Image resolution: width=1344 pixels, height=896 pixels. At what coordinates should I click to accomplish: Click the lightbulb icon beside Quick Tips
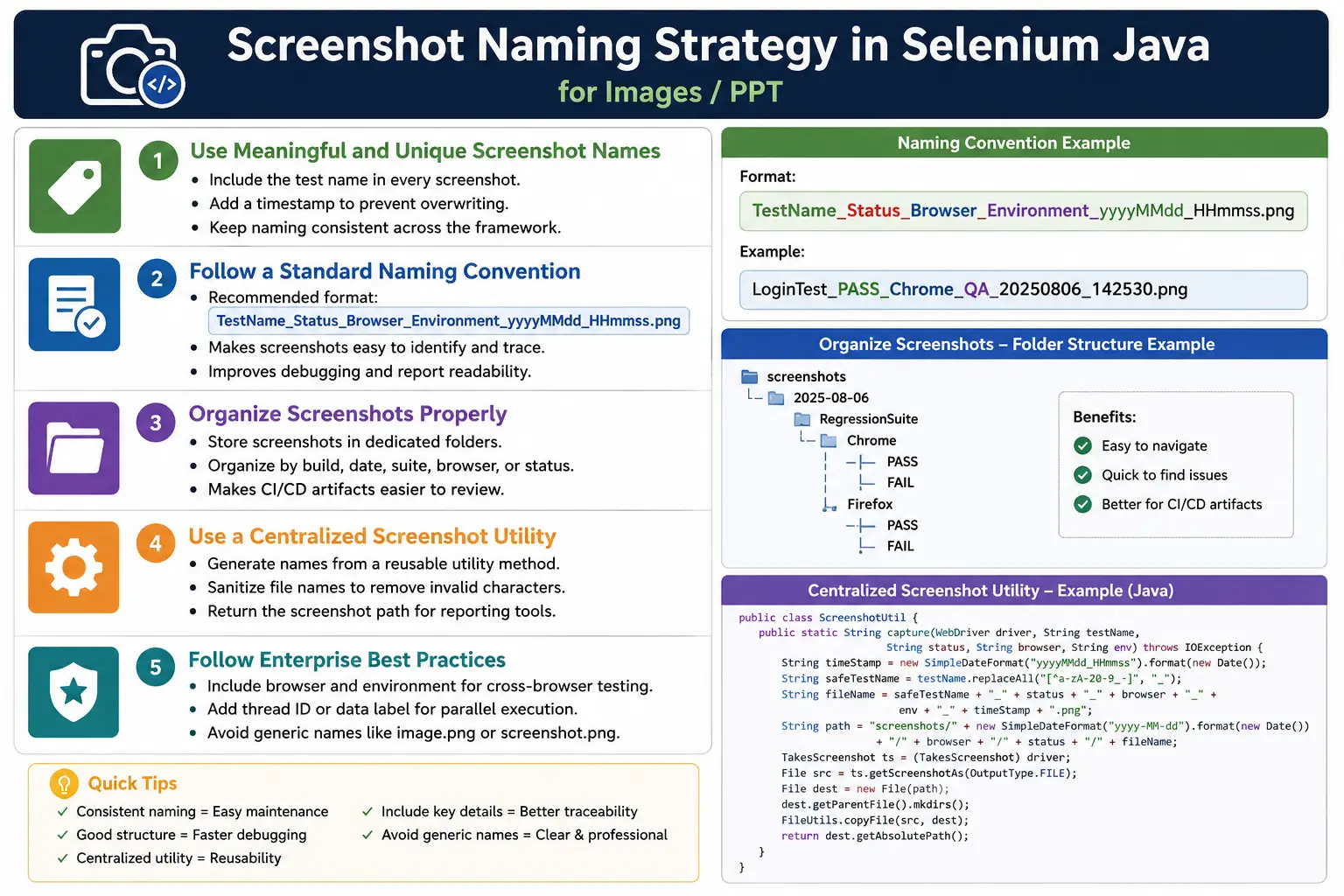pyautogui.click(x=64, y=784)
